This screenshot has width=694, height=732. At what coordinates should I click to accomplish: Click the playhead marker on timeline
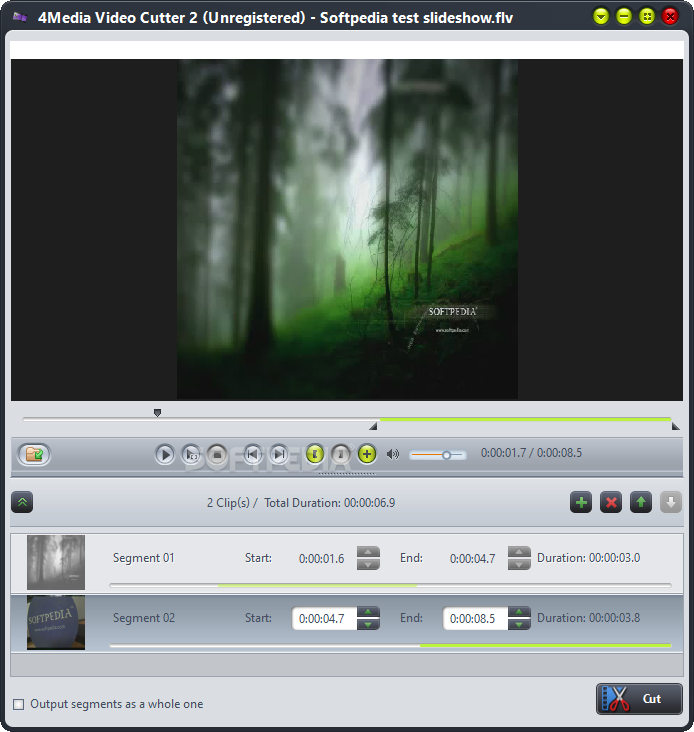pos(157,413)
